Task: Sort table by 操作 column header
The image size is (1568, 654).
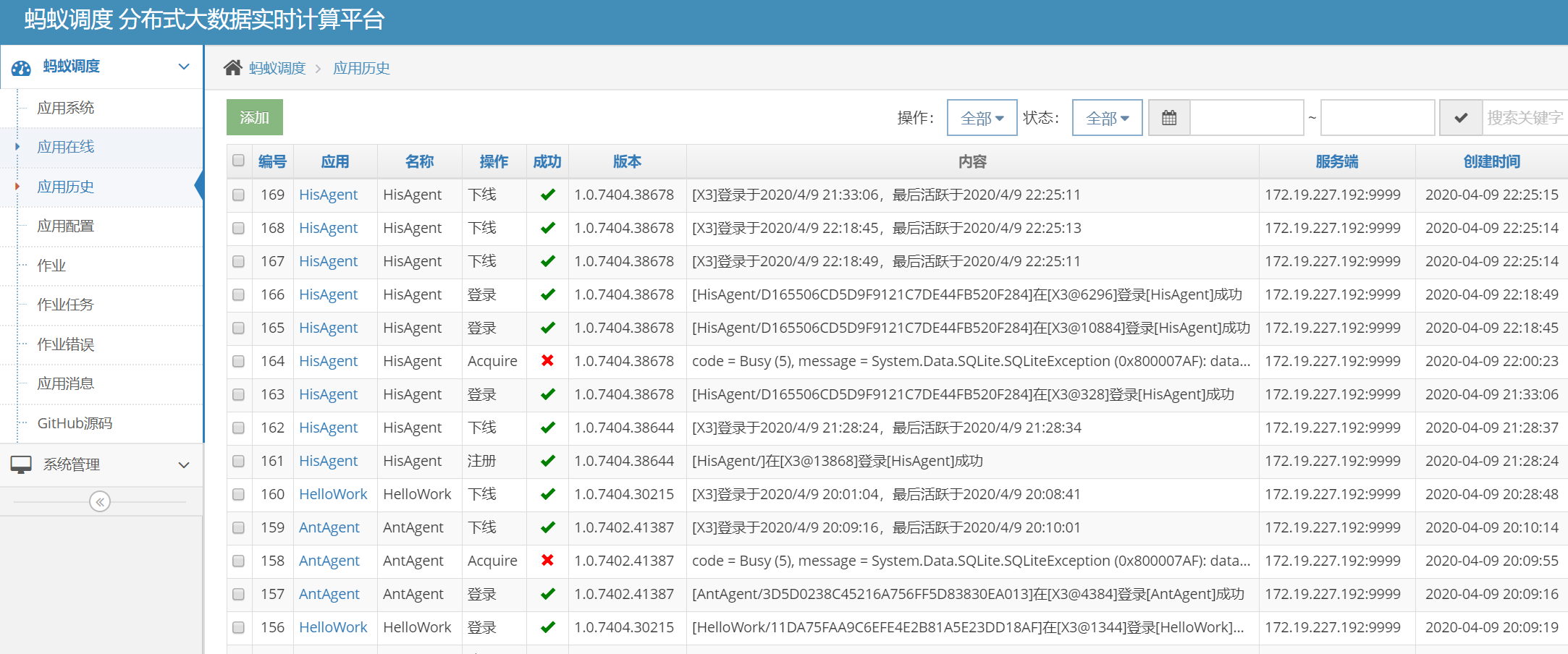Action: coord(494,161)
